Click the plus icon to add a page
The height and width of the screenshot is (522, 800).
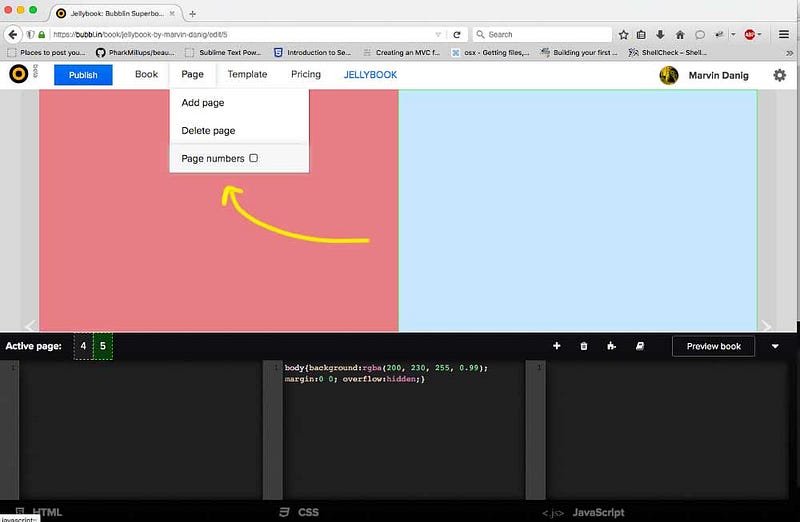point(557,346)
